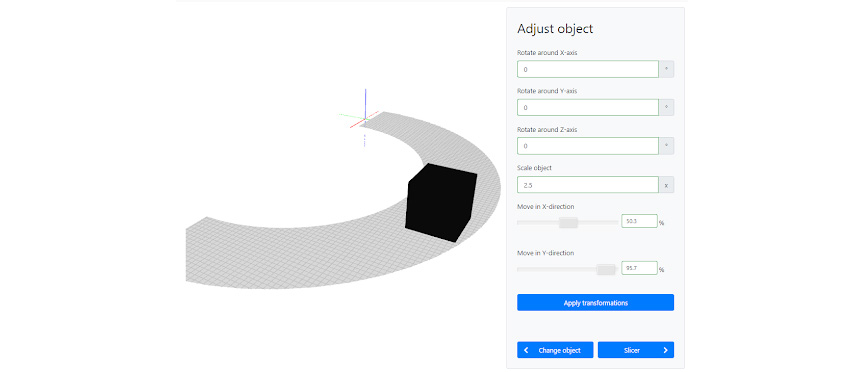Click the x multiplier beside Scale object
The width and height of the screenshot is (864, 372).
(666, 185)
